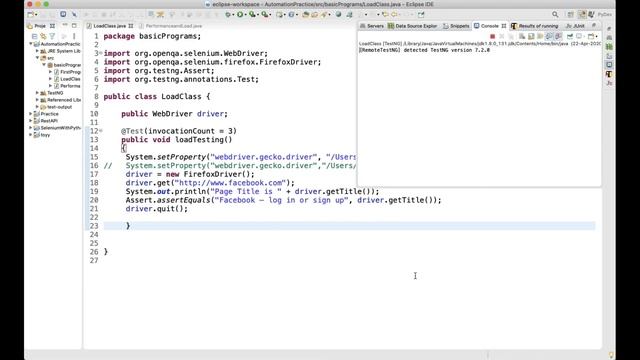640x360 pixels.
Task: Expand the test-output folder
Action: tap(37, 107)
